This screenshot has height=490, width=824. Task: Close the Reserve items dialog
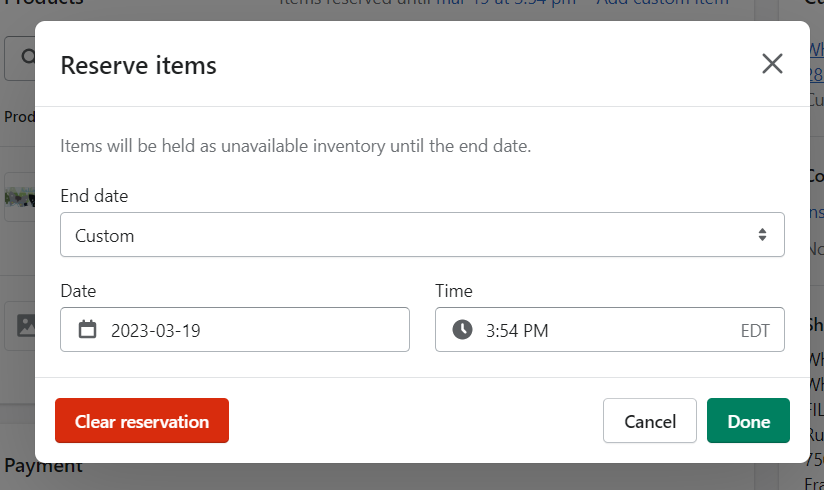click(772, 64)
